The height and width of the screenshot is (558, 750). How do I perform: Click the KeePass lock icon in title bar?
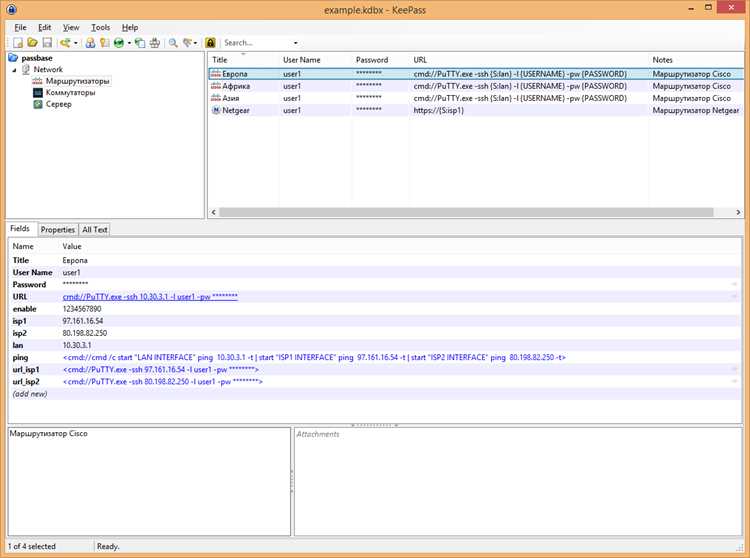[11, 9]
